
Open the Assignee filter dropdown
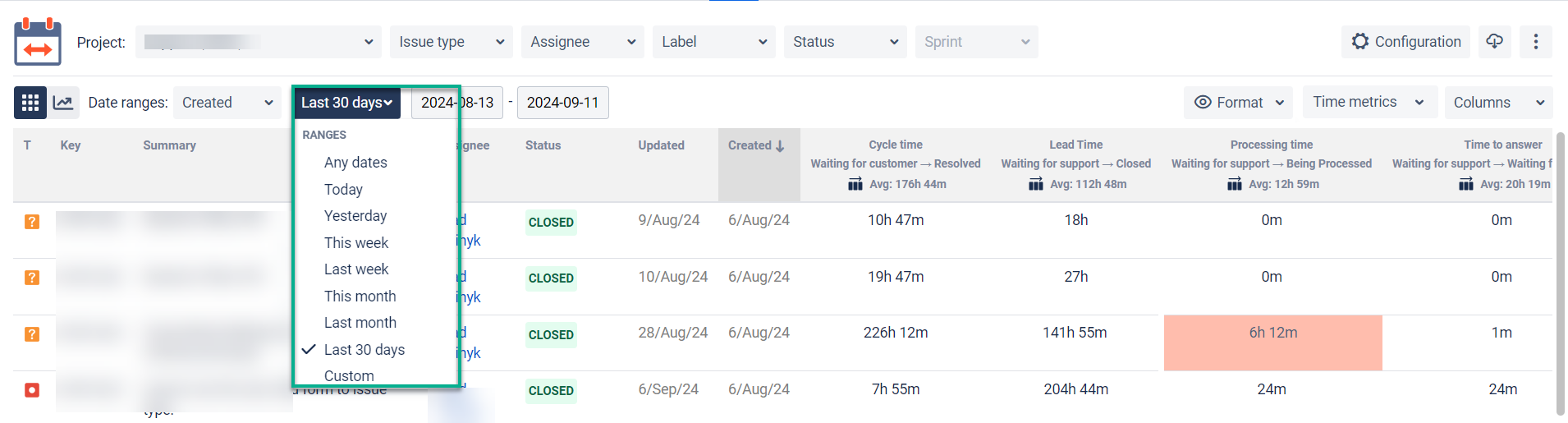click(x=582, y=42)
